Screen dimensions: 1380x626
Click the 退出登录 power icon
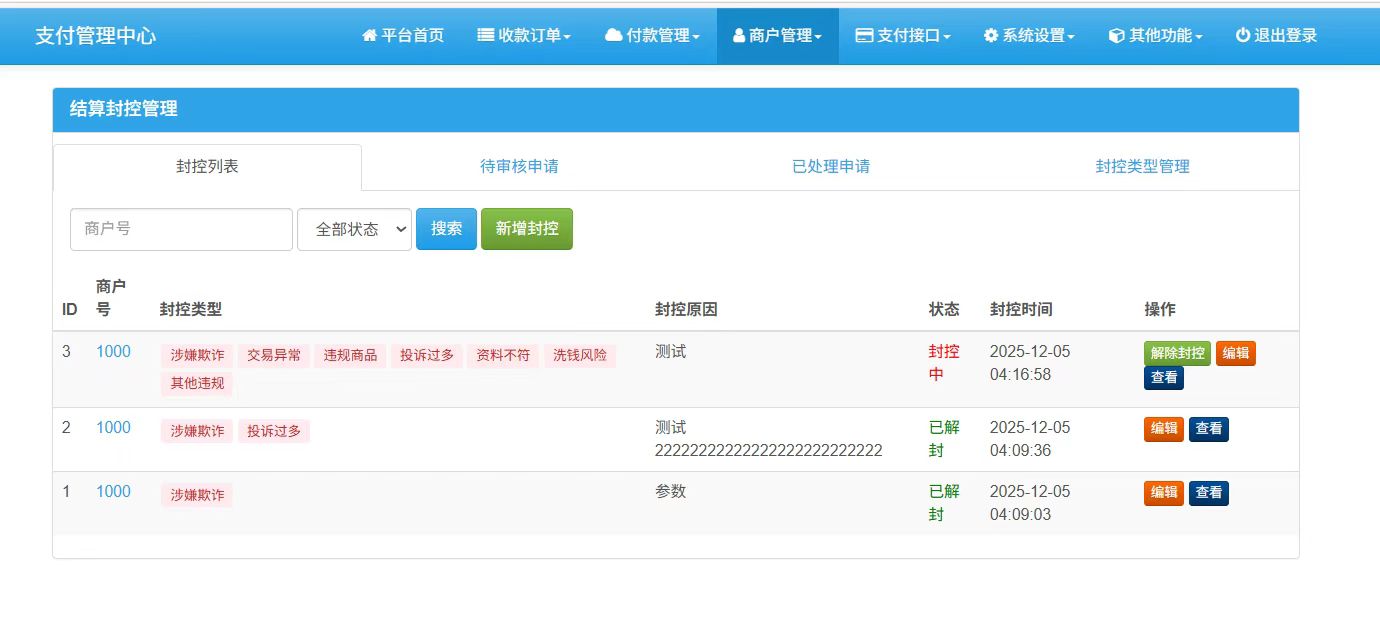(x=1243, y=36)
